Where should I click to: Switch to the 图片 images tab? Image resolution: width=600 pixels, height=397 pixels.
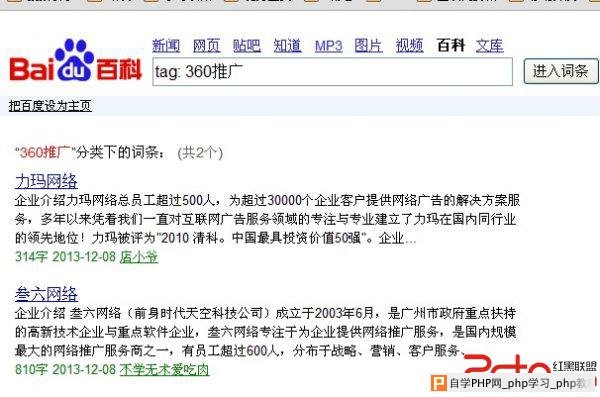(368, 46)
